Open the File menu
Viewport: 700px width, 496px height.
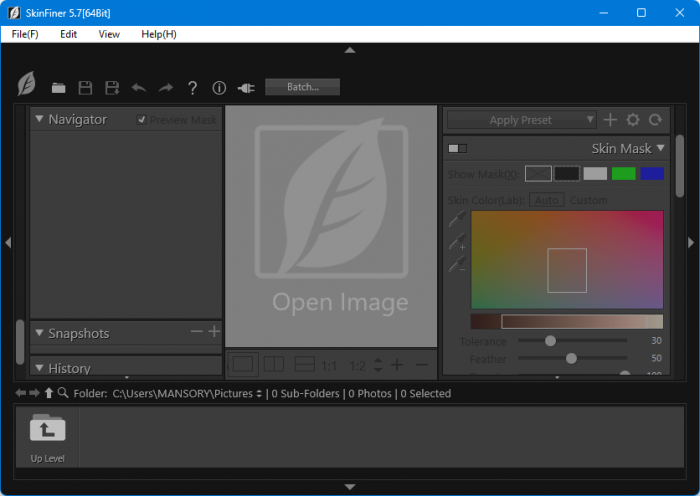25,34
